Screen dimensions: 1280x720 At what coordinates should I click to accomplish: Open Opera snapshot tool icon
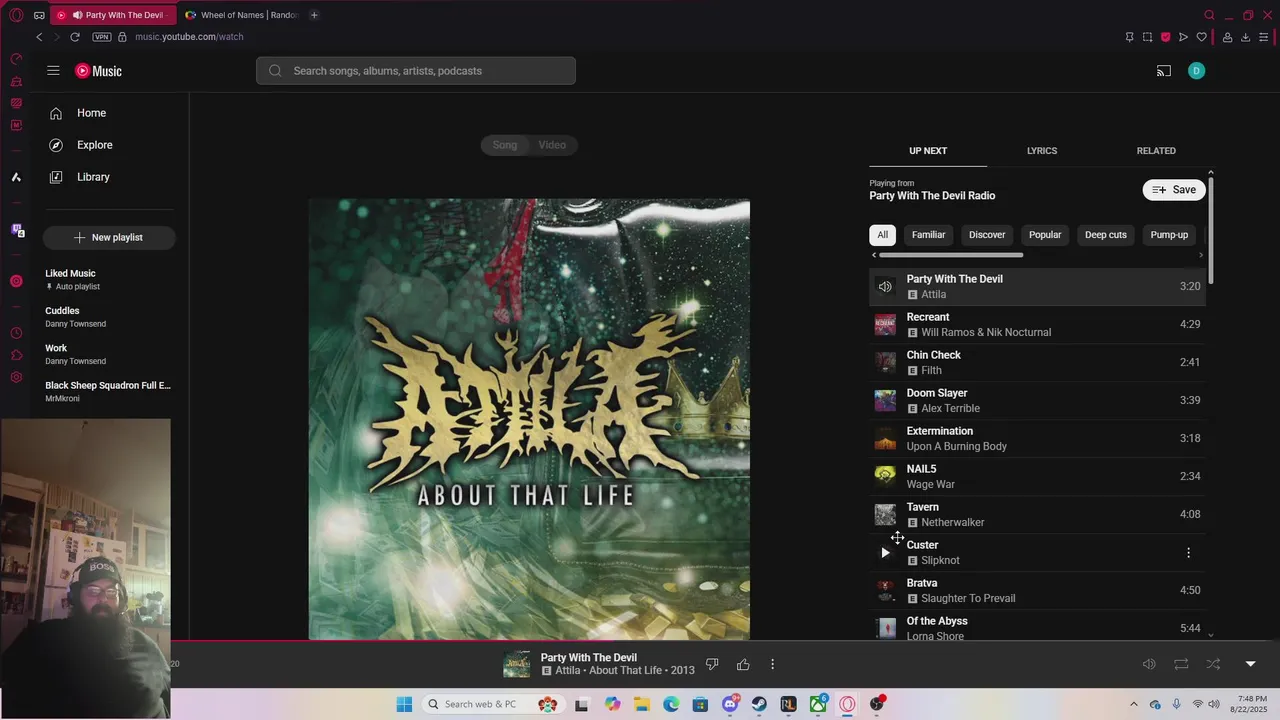1147,37
